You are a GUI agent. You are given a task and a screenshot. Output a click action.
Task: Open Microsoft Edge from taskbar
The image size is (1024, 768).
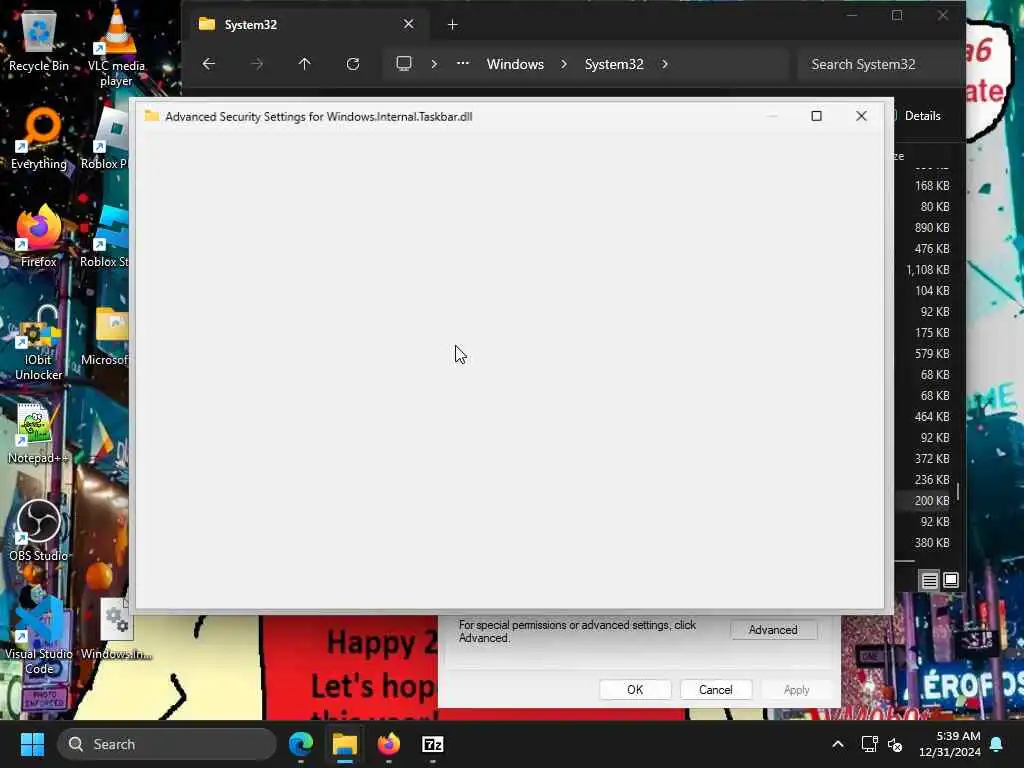click(301, 744)
